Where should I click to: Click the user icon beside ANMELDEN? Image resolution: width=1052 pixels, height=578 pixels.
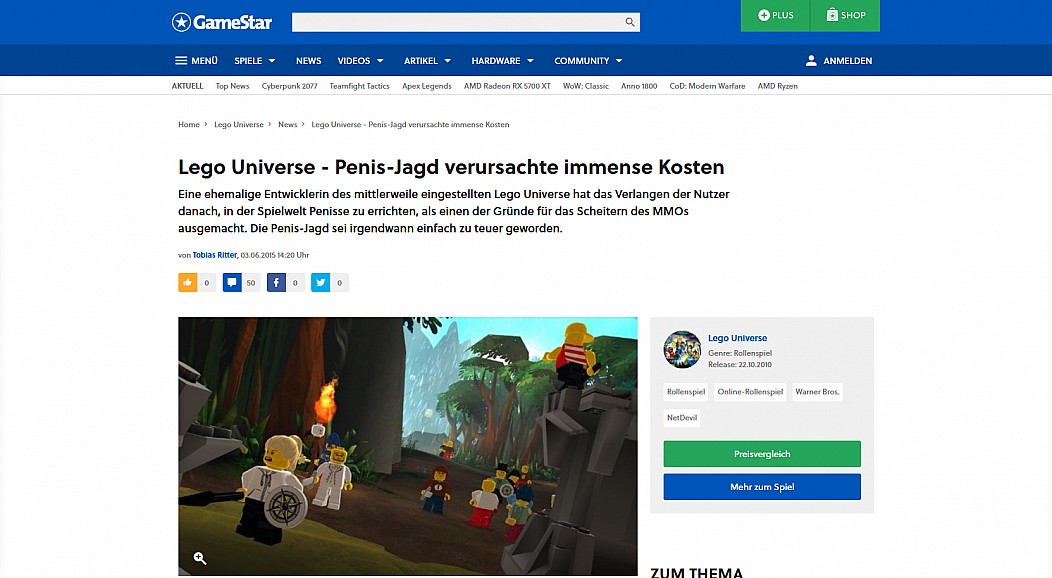click(x=811, y=60)
